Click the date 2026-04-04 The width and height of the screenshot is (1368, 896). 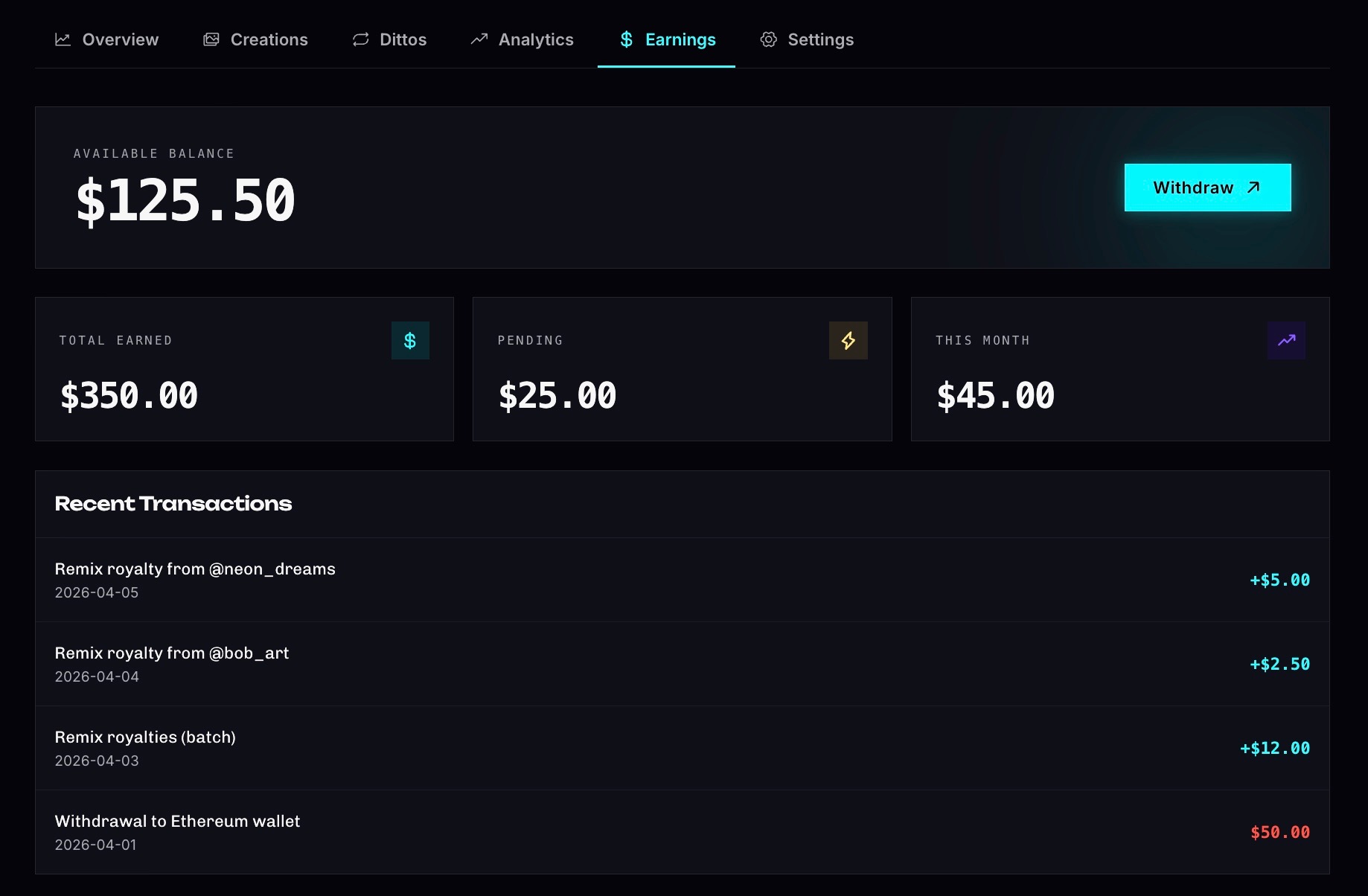tap(97, 676)
